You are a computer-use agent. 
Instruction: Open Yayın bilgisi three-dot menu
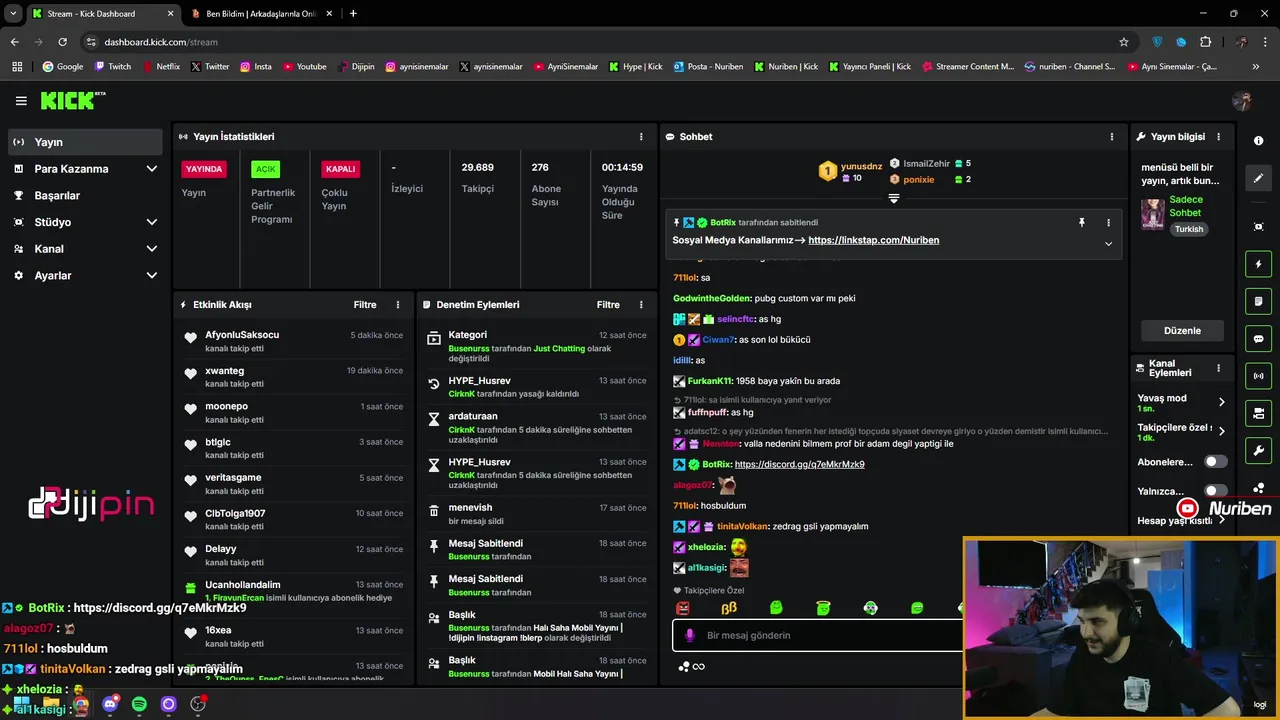point(1218,137)
